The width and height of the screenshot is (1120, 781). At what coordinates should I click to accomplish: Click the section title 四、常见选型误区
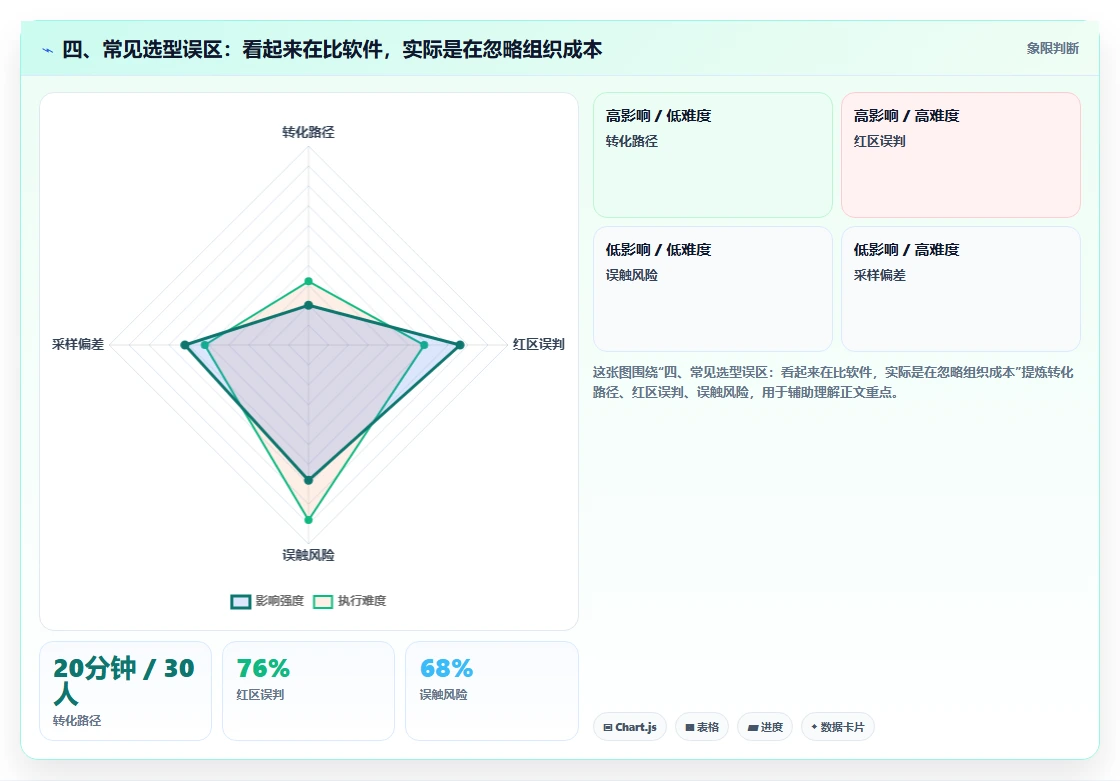(x=332, y=49)
